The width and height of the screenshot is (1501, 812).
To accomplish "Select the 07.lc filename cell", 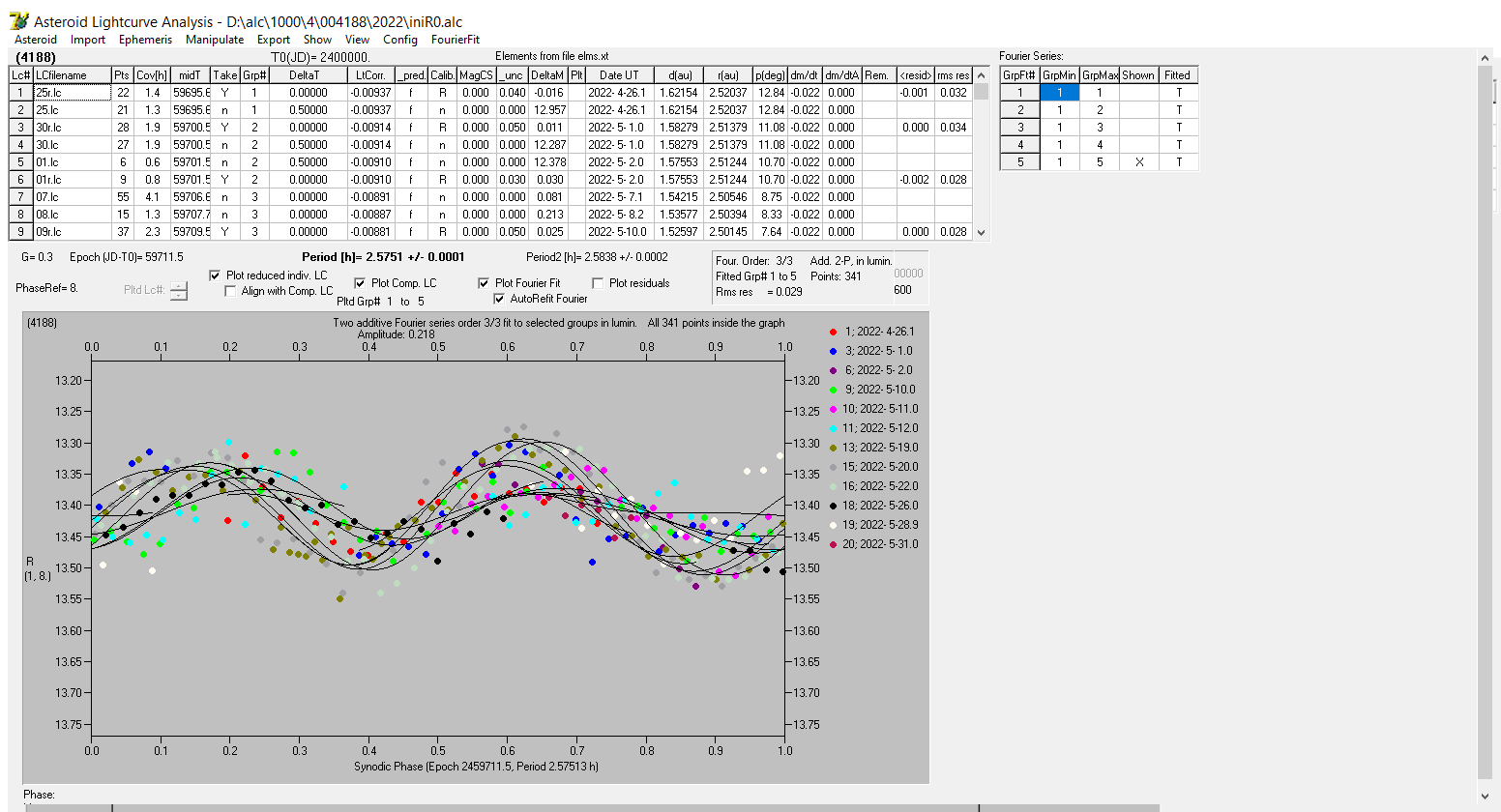I will point(73,197).
